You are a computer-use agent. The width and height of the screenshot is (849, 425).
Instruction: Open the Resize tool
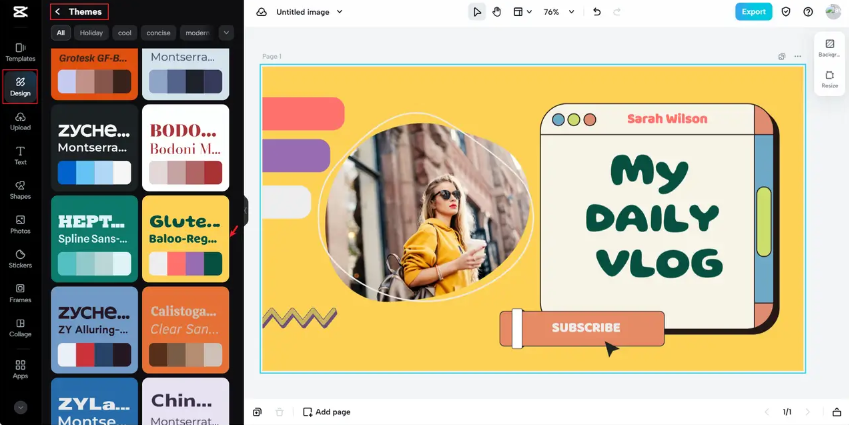[x=830, y=79]
